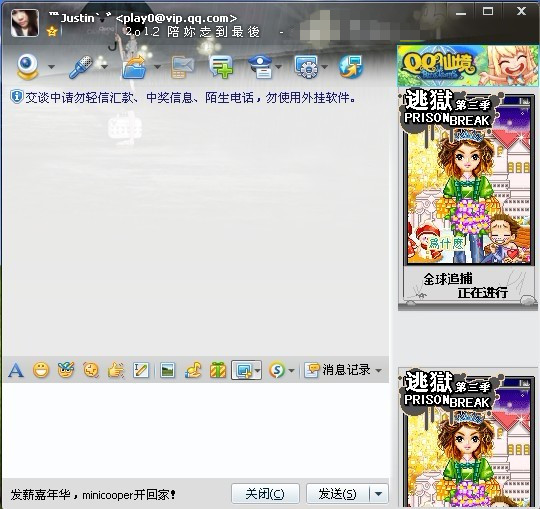Click the globe screen-sharing icon
This screenshot has height=509, width=540.
pos(351,67)
